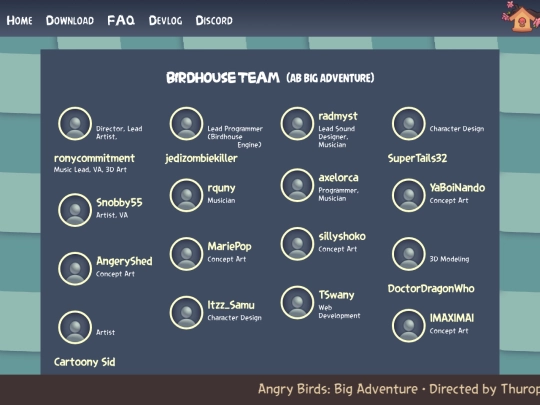
Task: Click jedizombiekiller's avatar icon
Action: tap(186, 124)
